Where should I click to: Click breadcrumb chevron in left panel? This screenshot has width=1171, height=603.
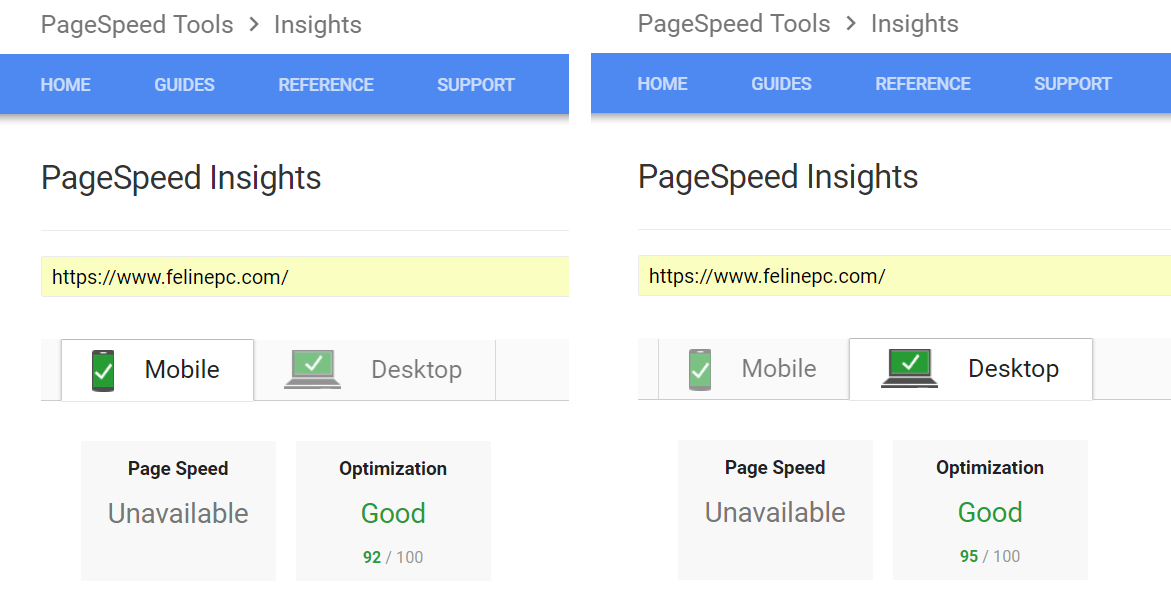tap(254, 25)
